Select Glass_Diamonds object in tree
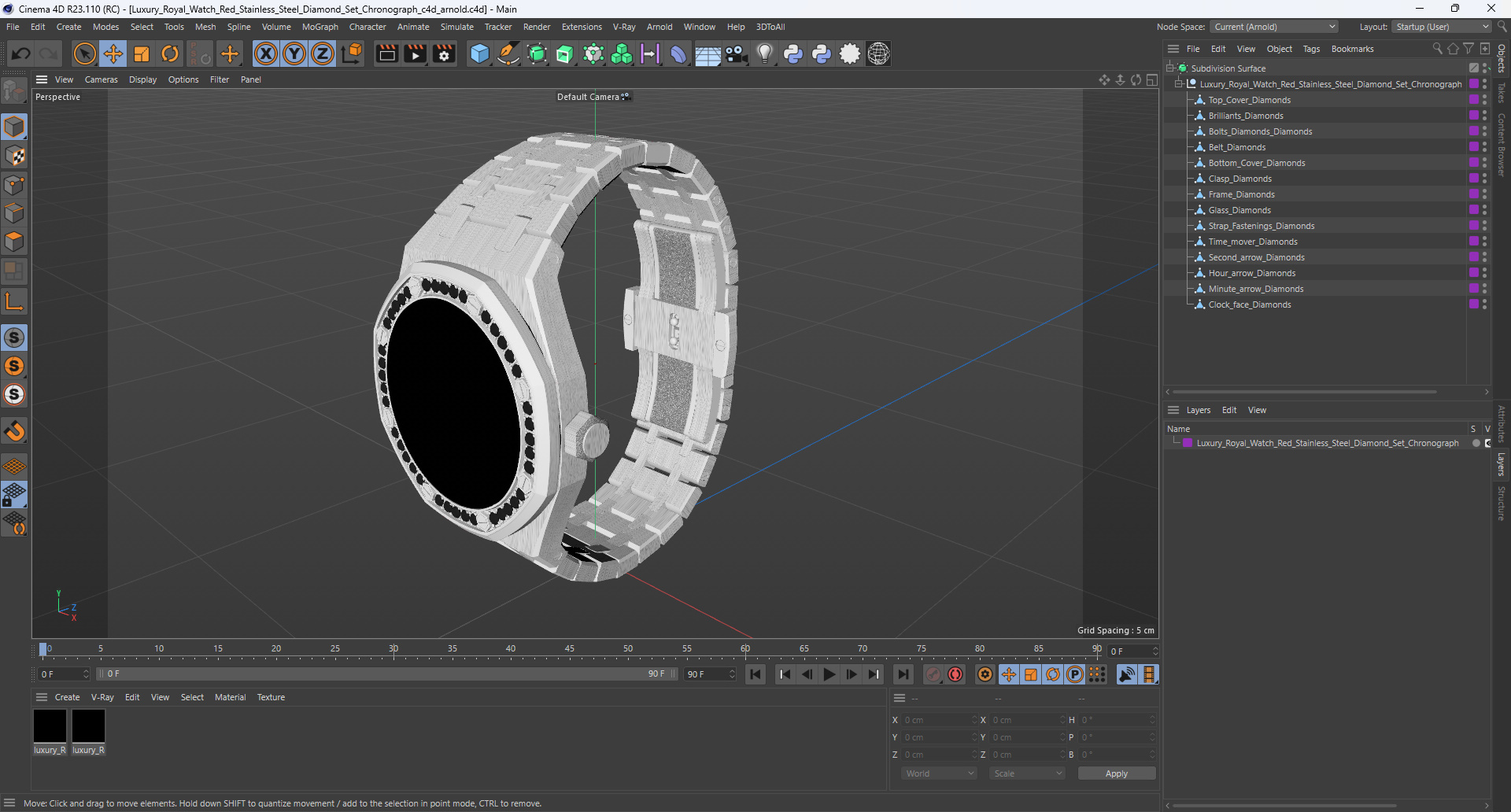The image size is (1511, 812). [x=1239, y=210]
